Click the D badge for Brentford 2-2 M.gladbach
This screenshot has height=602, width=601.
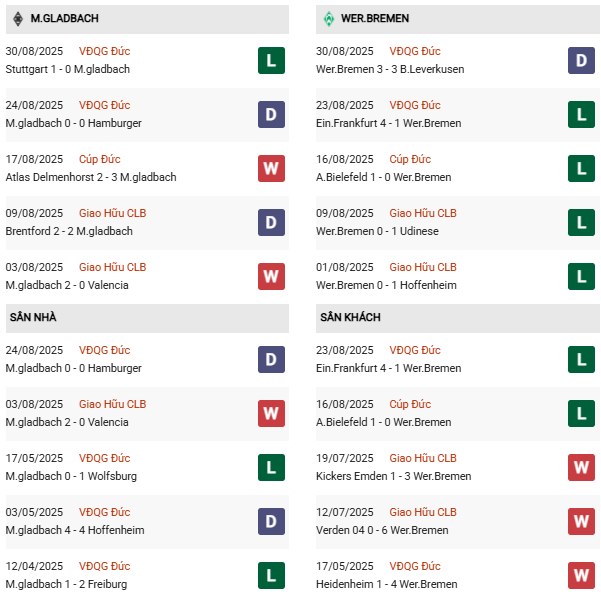[x=271, y=222]
